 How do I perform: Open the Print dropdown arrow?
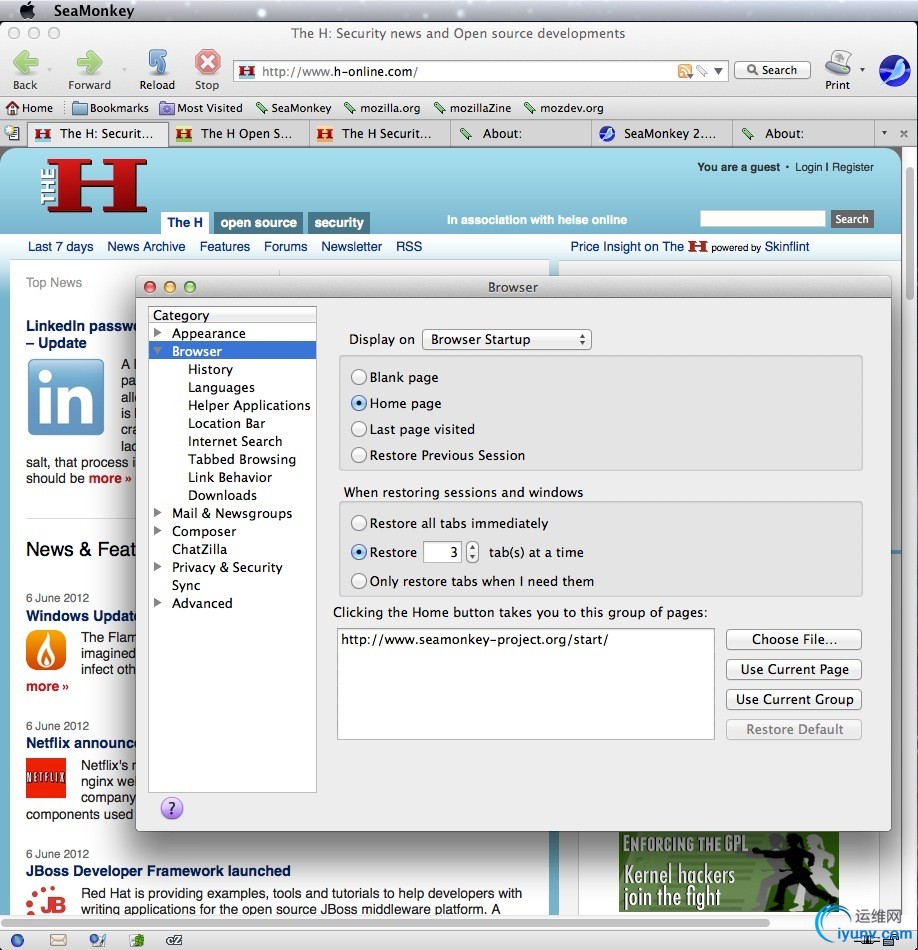[862, 70]
